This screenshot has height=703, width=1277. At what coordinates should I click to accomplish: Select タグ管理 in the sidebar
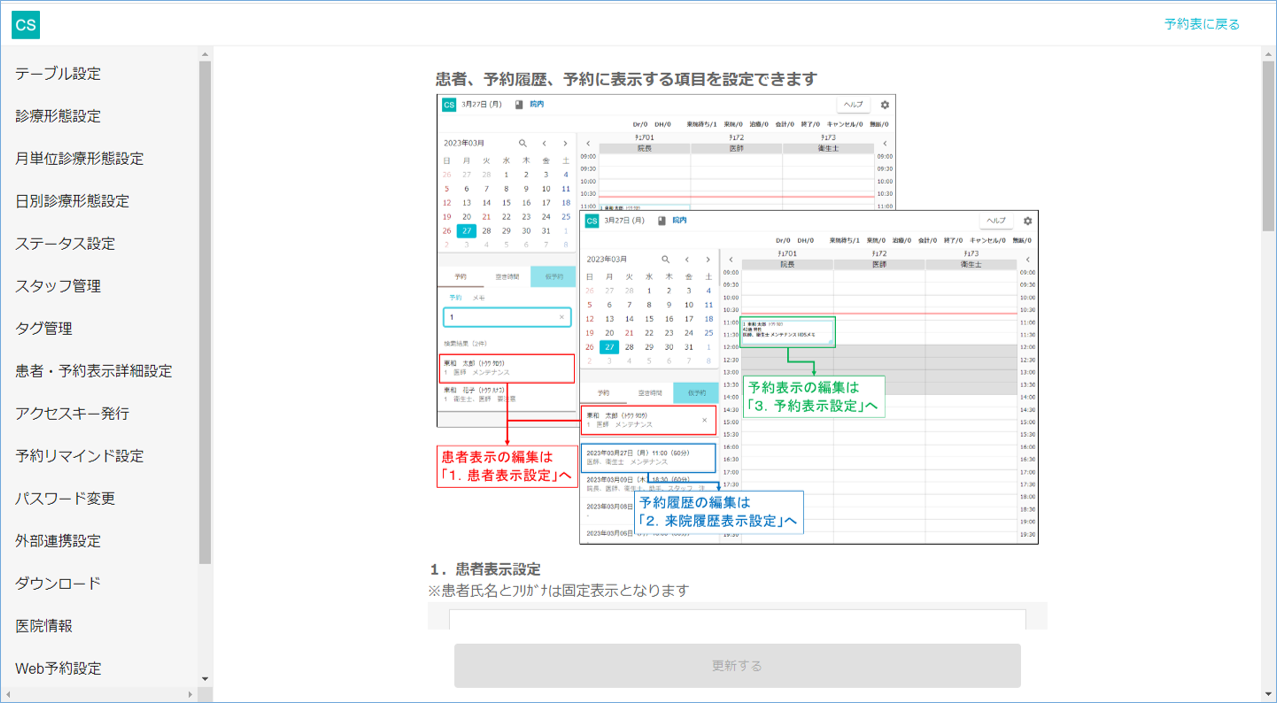(x=44, y=329)
